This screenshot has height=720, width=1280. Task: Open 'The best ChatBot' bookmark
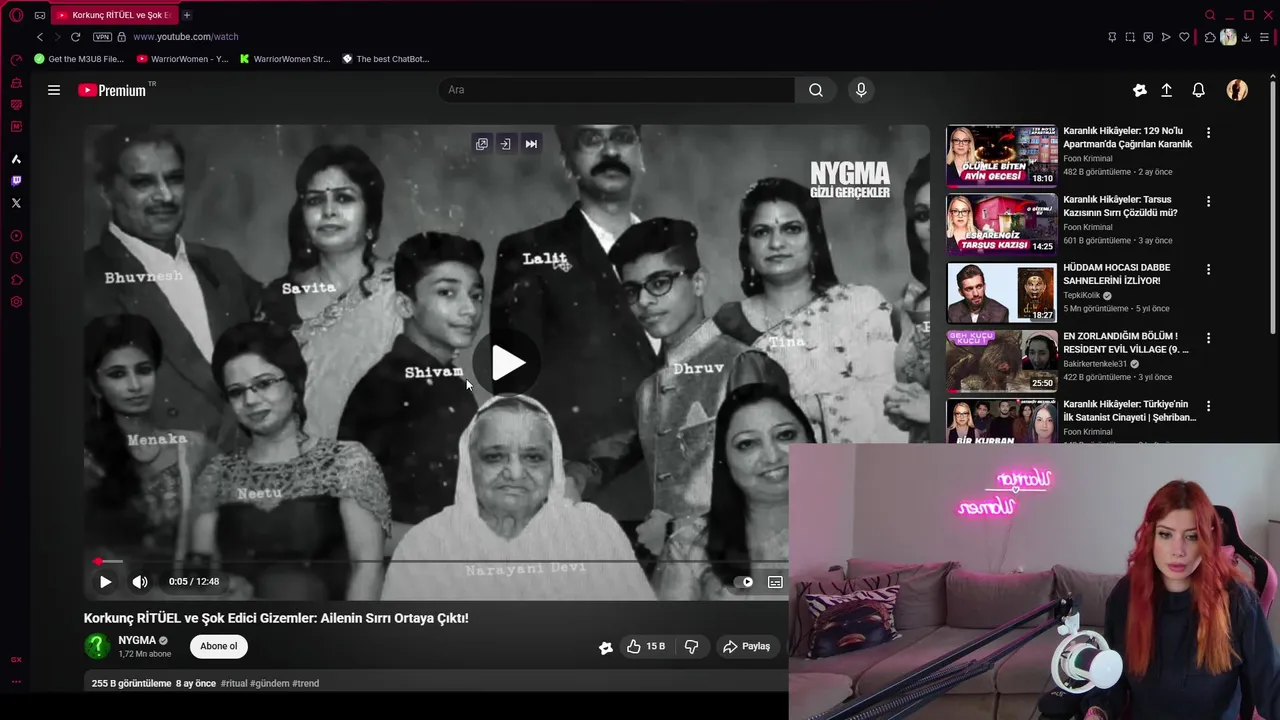coord(386,59)
